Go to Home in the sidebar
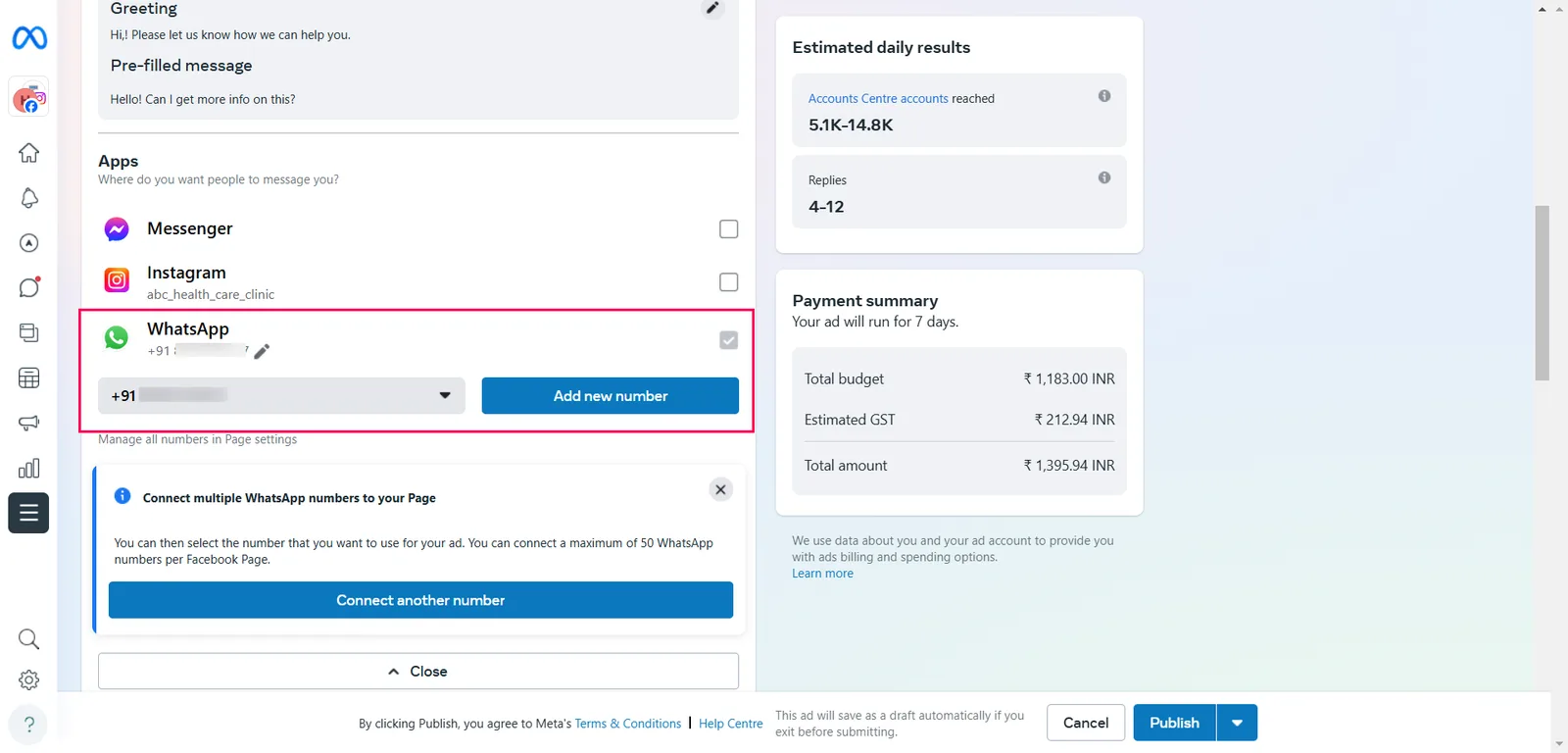Screen dimensions: 1568x753 (x=29, y=153)
